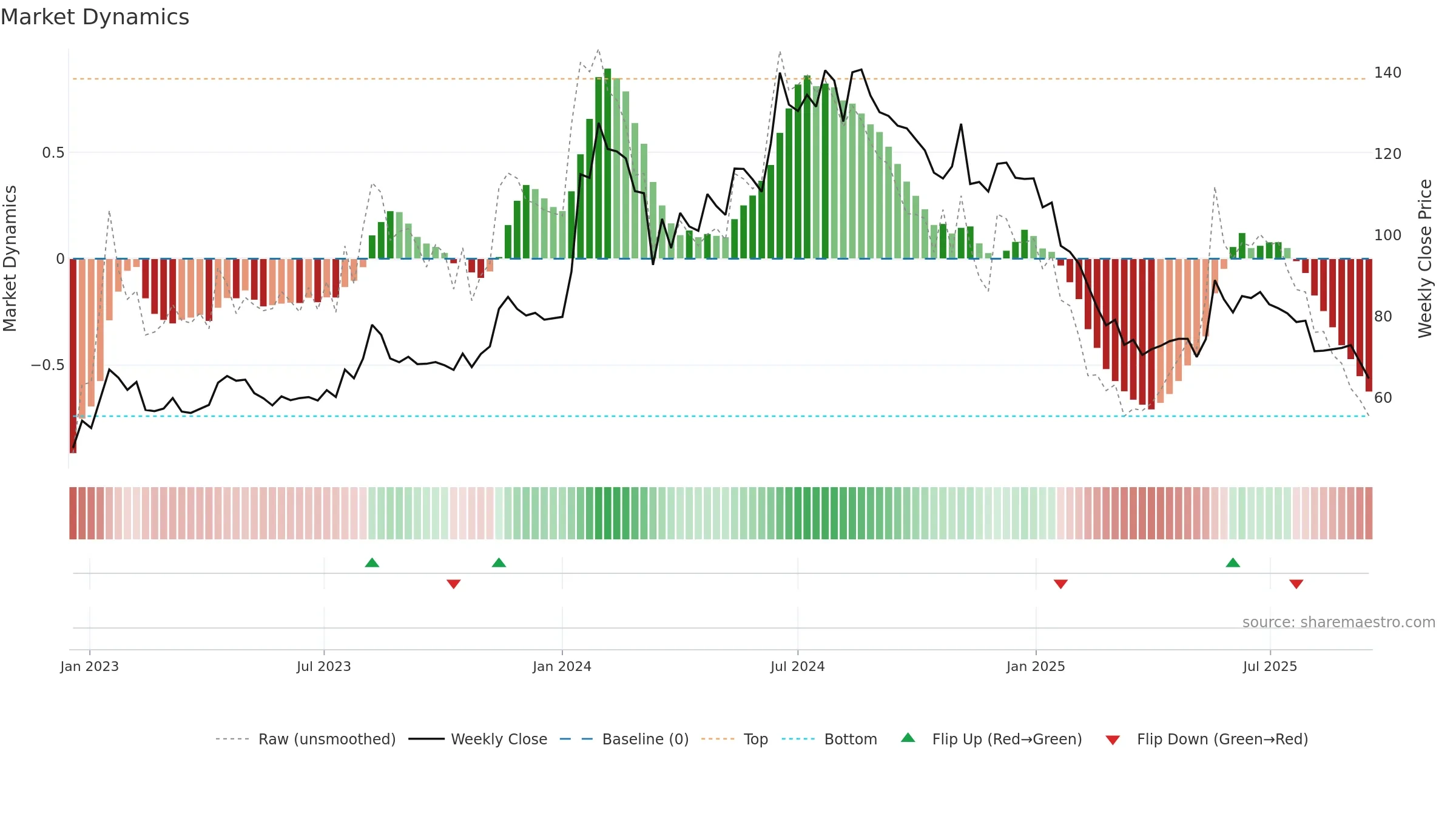Toggle the Baseline (0) legend entry
The height and width of the screenshot is (819, 1456).
624,739
